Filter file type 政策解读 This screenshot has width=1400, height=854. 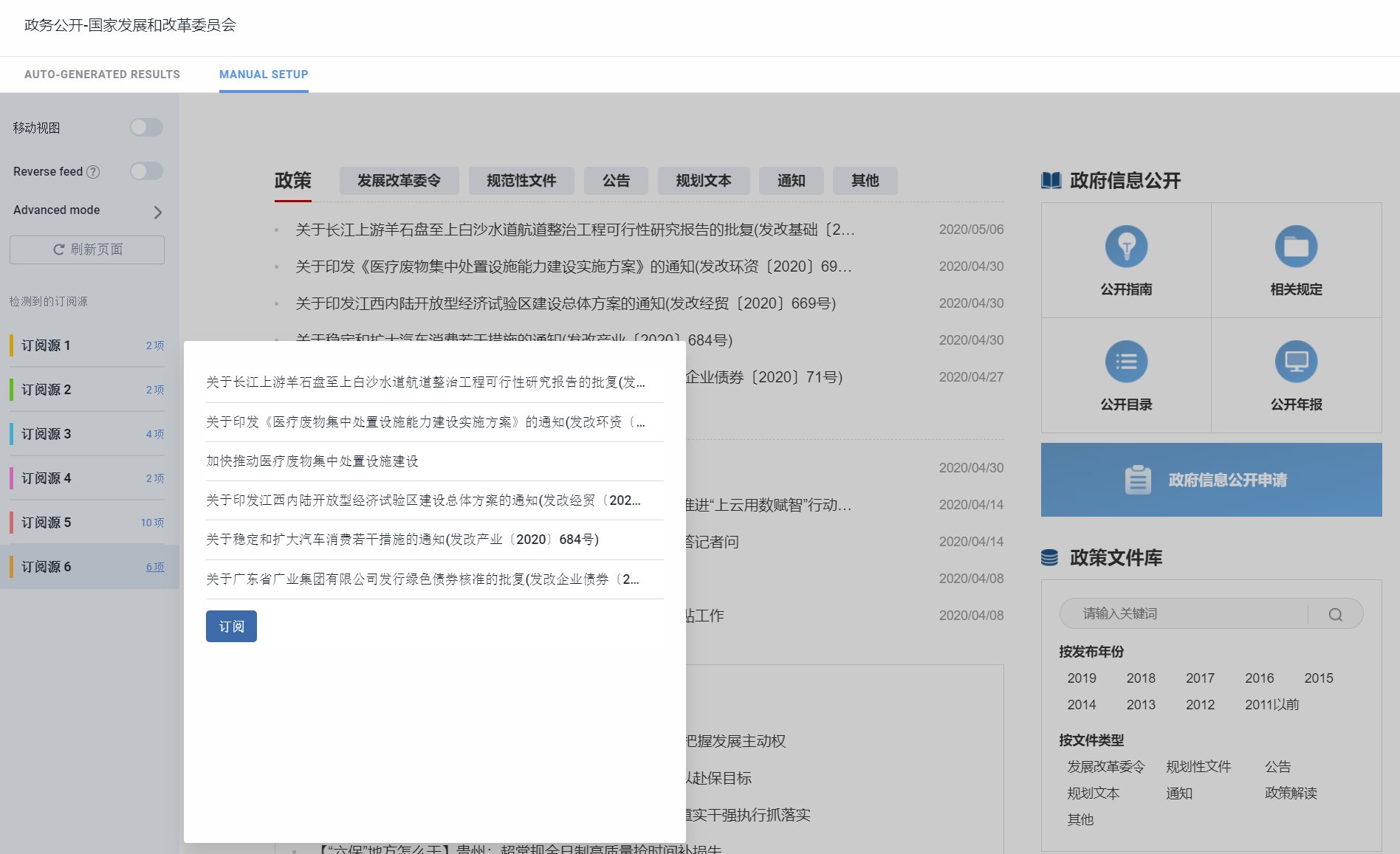[1291, 793]
